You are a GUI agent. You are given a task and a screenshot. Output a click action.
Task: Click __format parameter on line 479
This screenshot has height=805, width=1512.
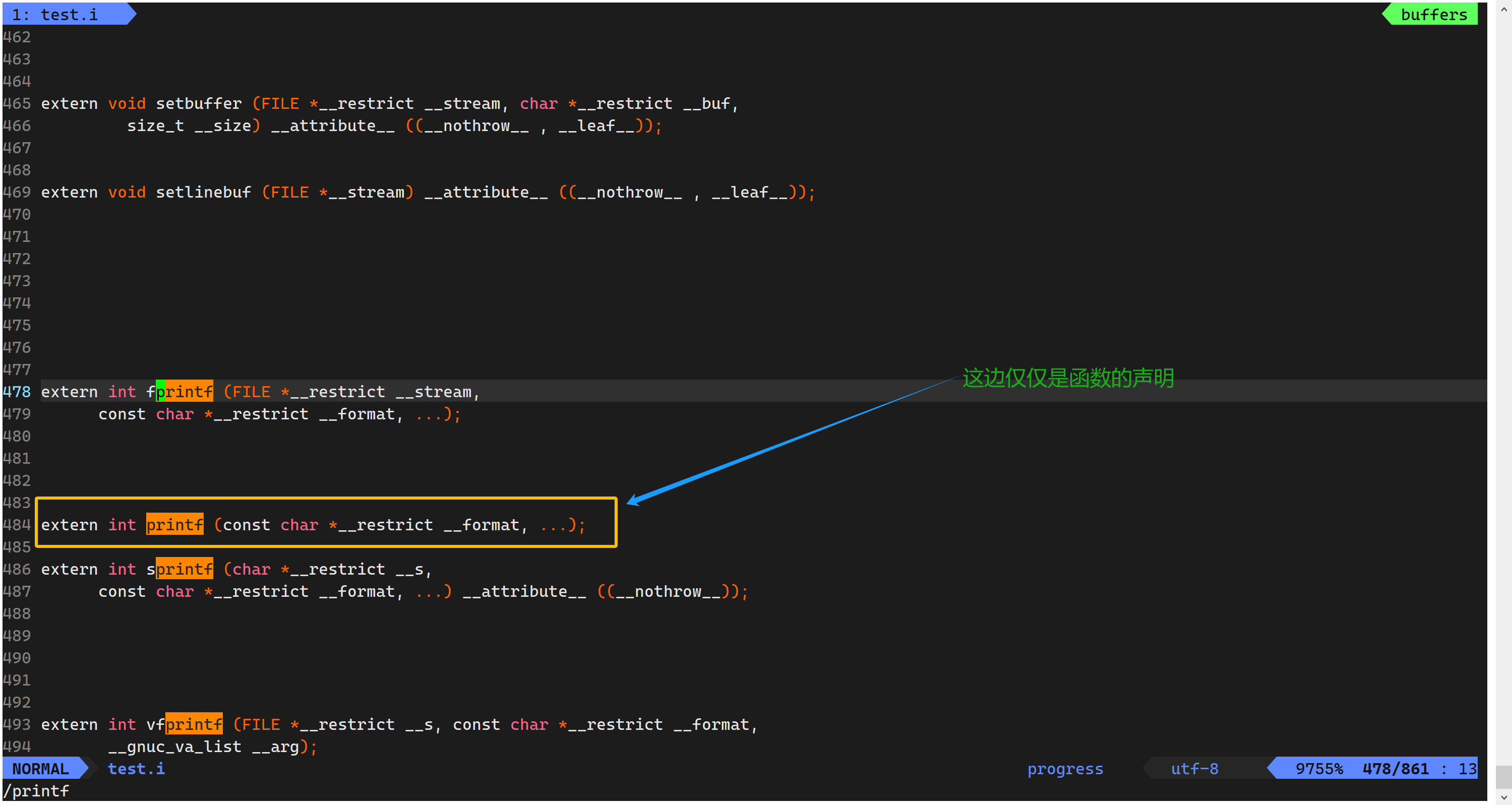click(x=357, y=414)
